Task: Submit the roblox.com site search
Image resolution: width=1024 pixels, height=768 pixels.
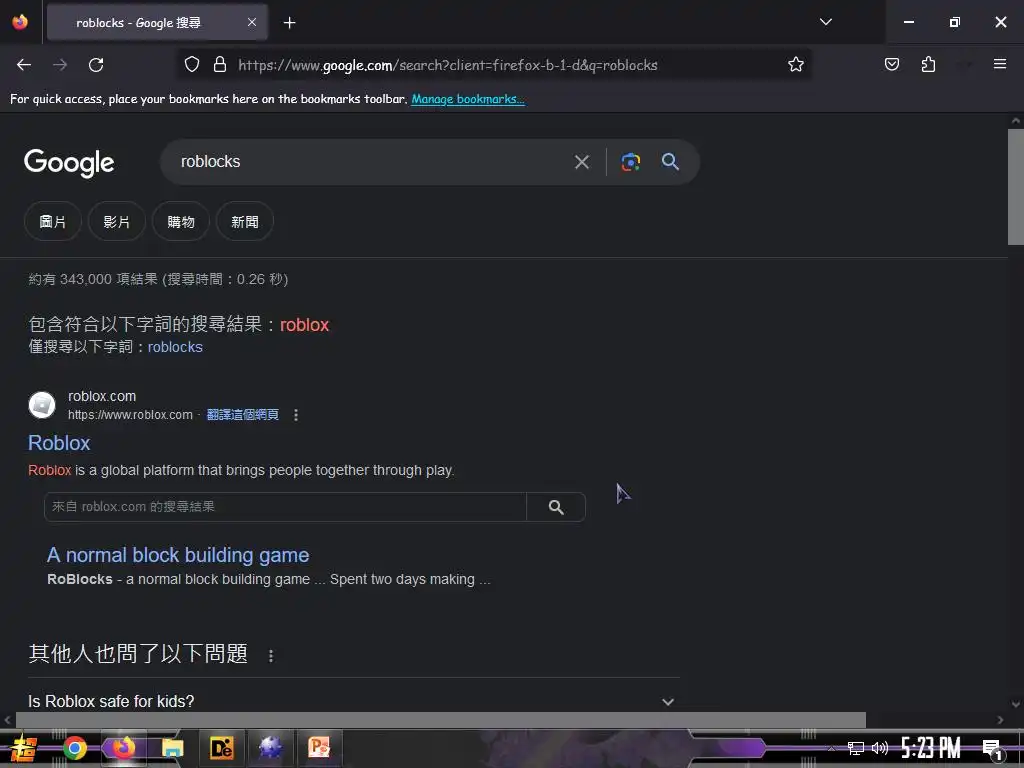Action: pyautogui.click(x=556, y=507)
